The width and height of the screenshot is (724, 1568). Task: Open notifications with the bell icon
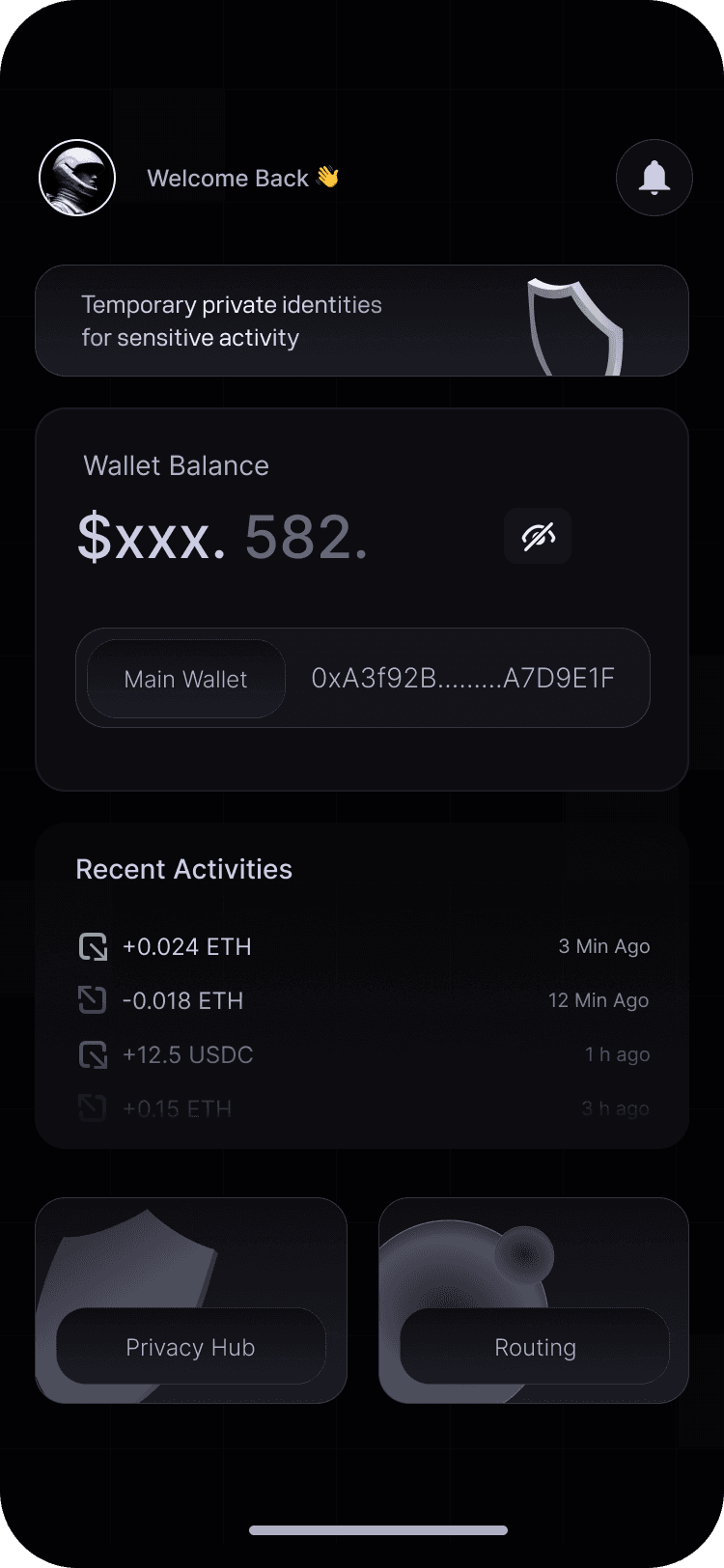pyautogui.click(x=654, y=178)
